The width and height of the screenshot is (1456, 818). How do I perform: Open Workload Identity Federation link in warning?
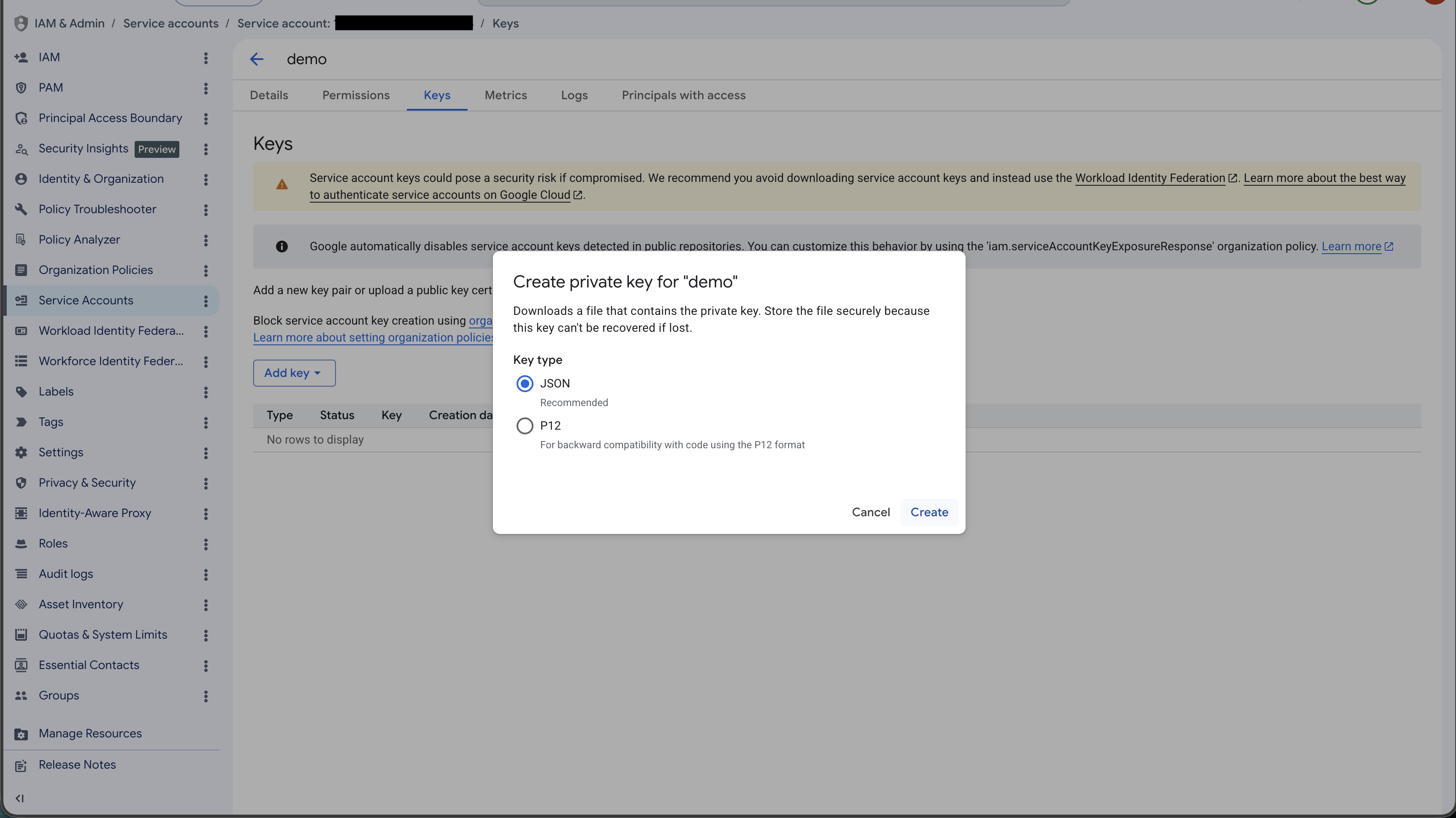point(1156,178)
